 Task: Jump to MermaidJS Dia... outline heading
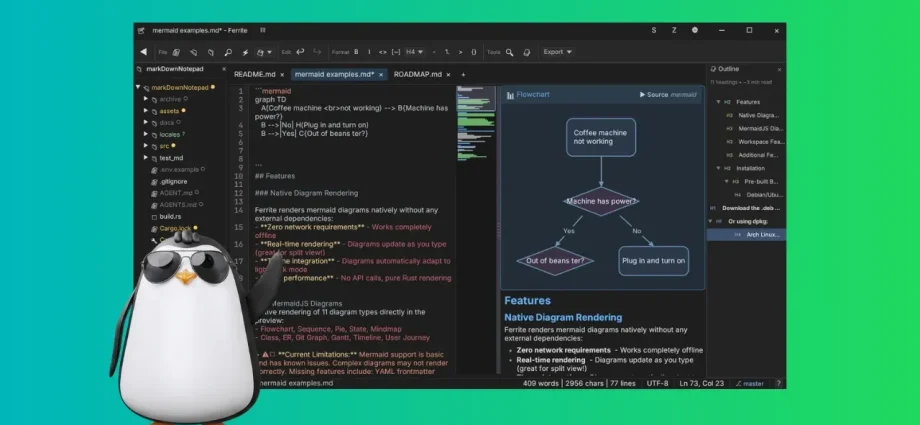point(761,129)
